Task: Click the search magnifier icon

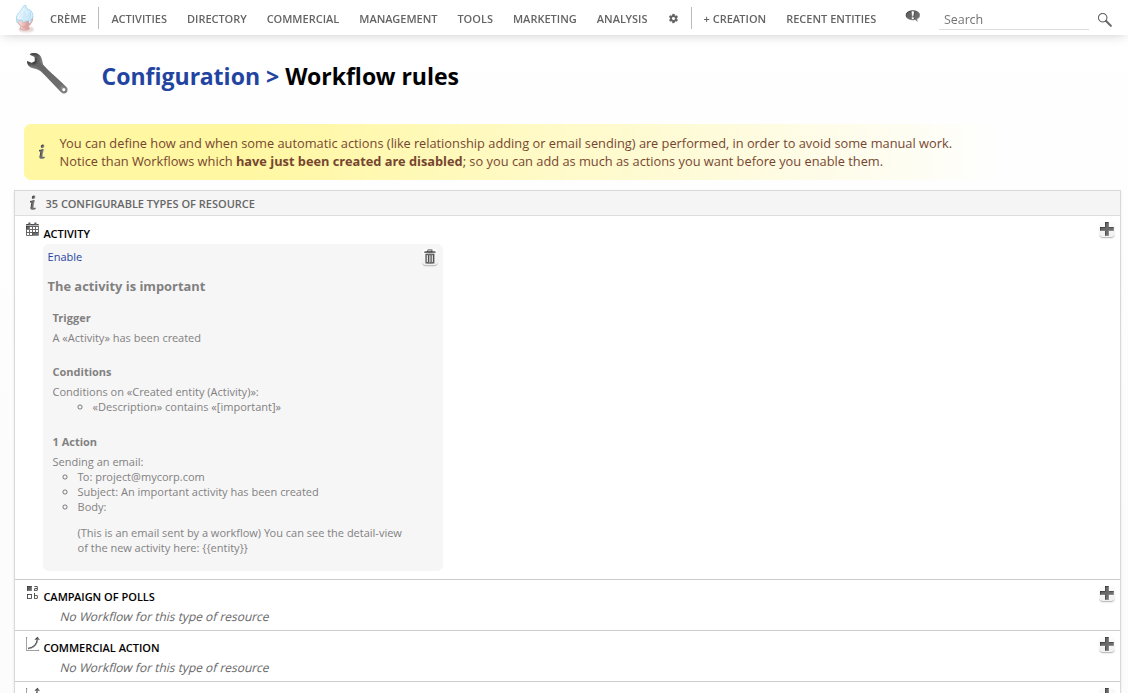Action: point(1104,19)
